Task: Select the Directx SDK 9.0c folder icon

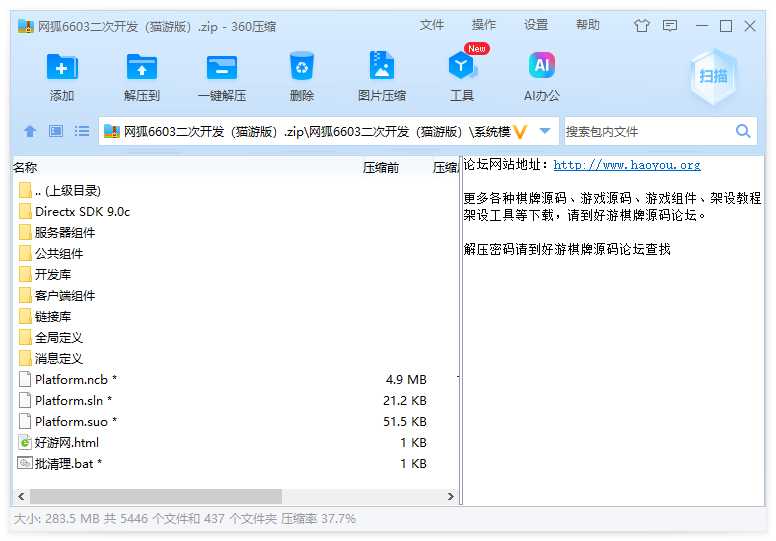Action: point(25,211)
